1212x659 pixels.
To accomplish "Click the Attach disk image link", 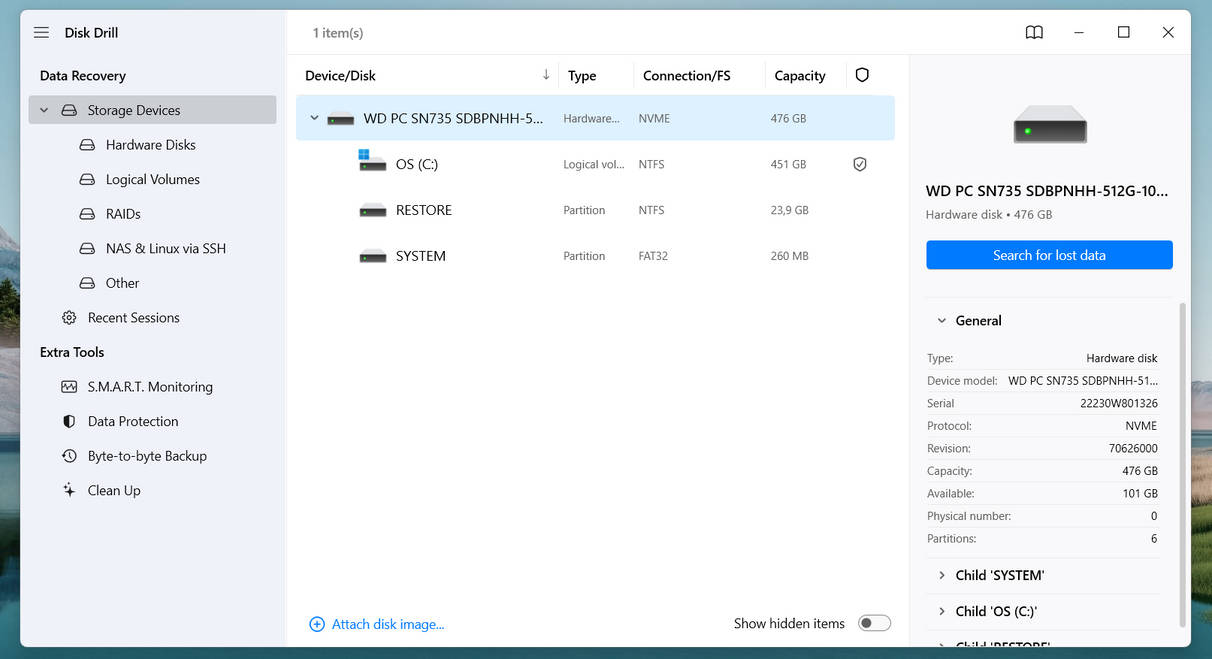I will [388, 624].
